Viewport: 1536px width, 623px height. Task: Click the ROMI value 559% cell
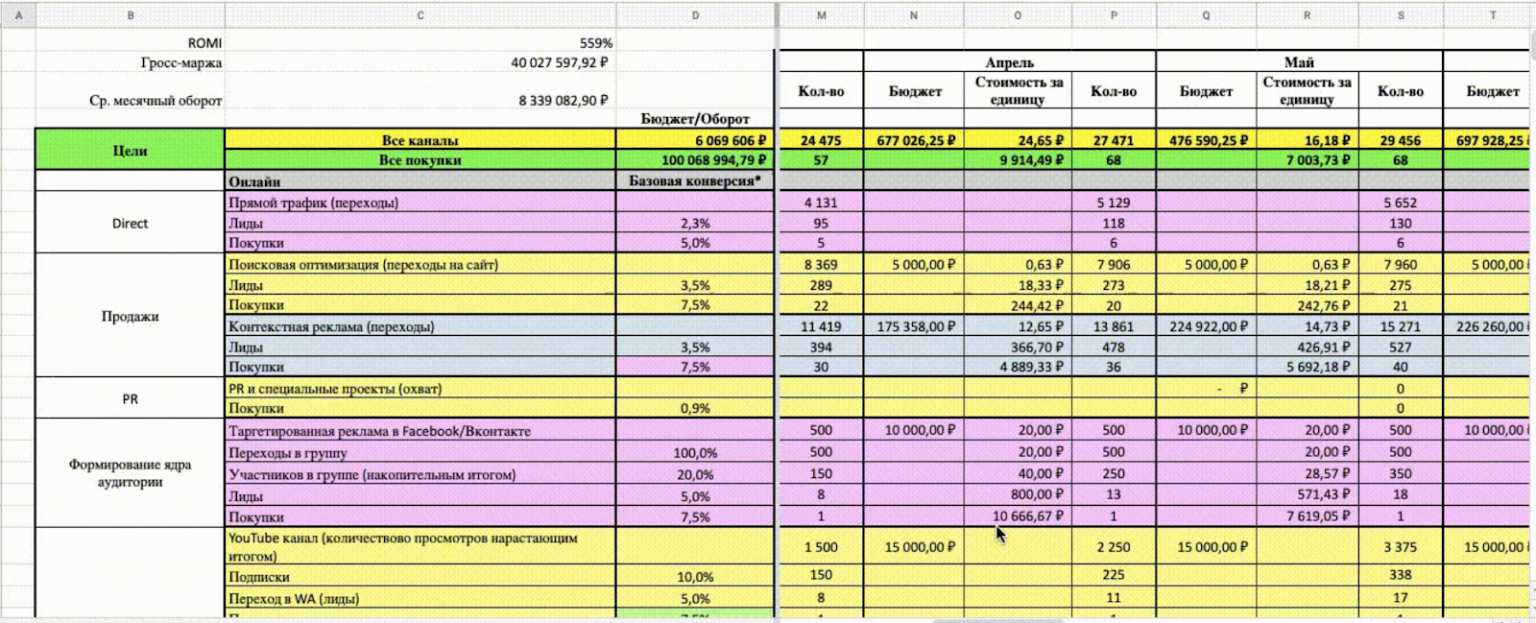click(x=420, y=43)
